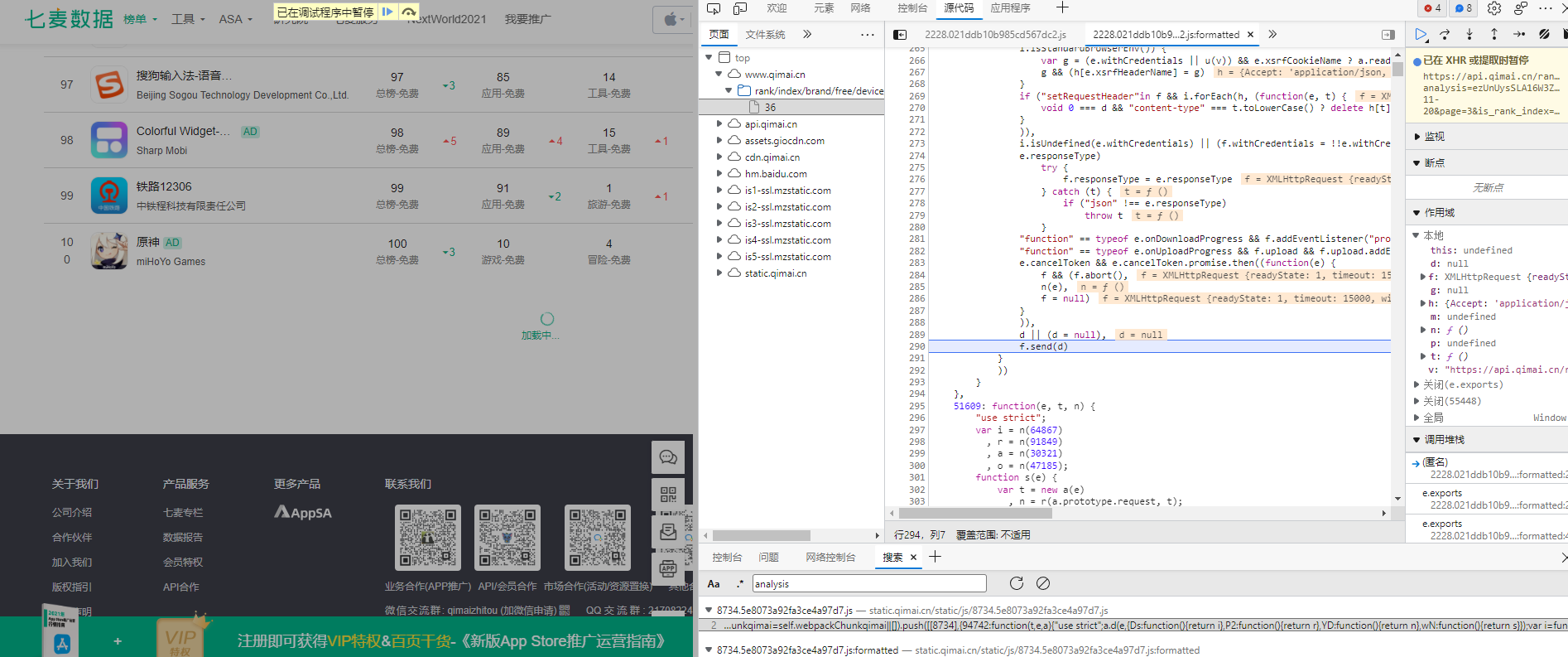Collapse the first 8734.5e8073a92fa3ce4a97d7.js search result
This screenshot has height=657, width=1568.
709,610
